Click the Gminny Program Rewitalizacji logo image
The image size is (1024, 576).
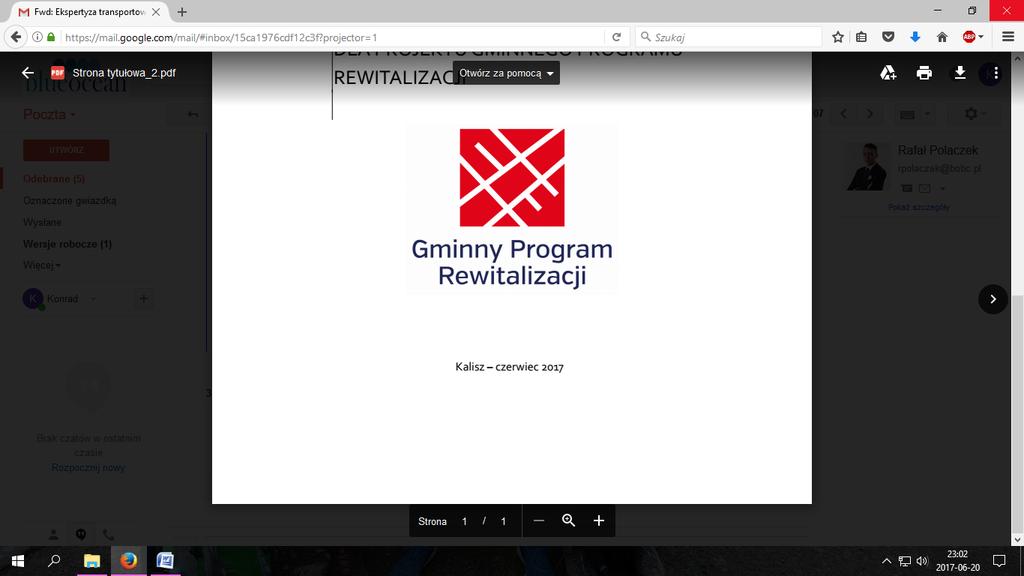(512, 208)
